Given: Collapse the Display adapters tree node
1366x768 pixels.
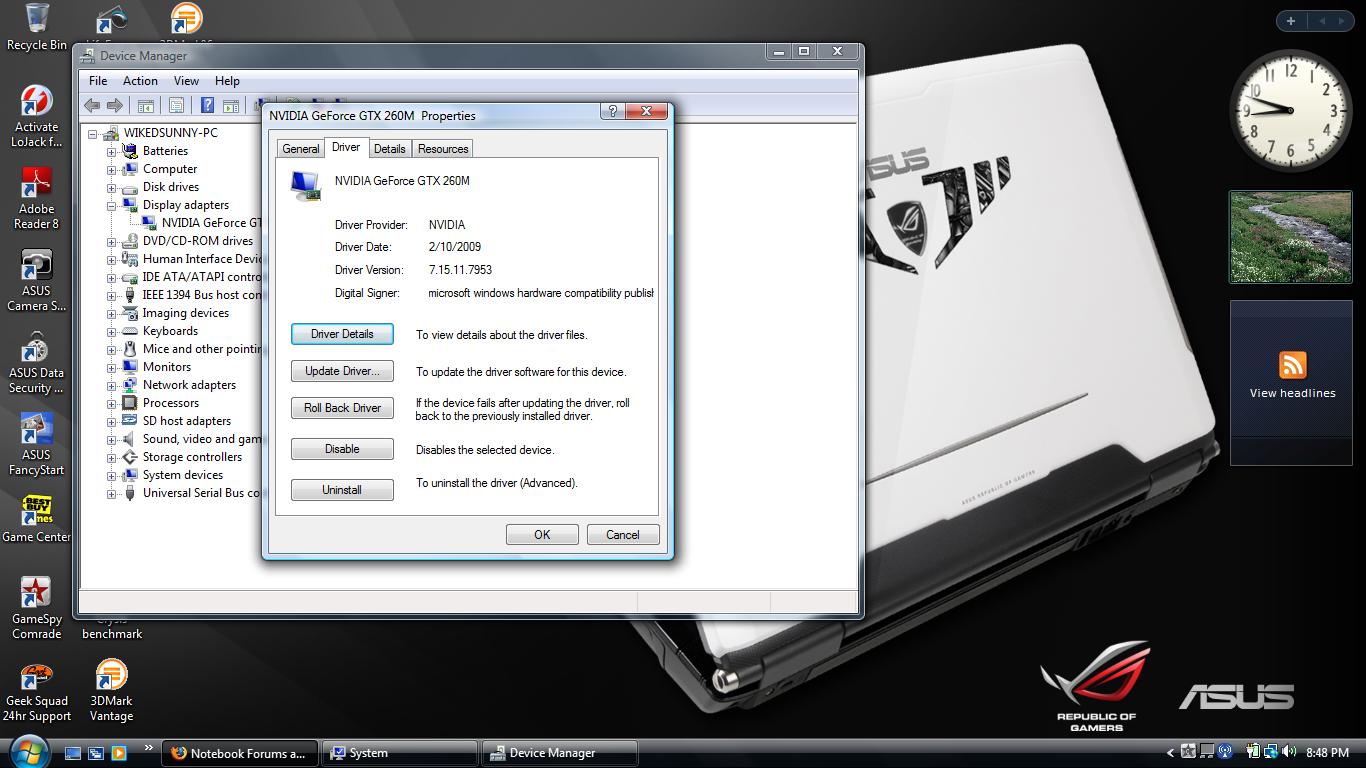Looking at the screenshot, I should click(111, 205).
